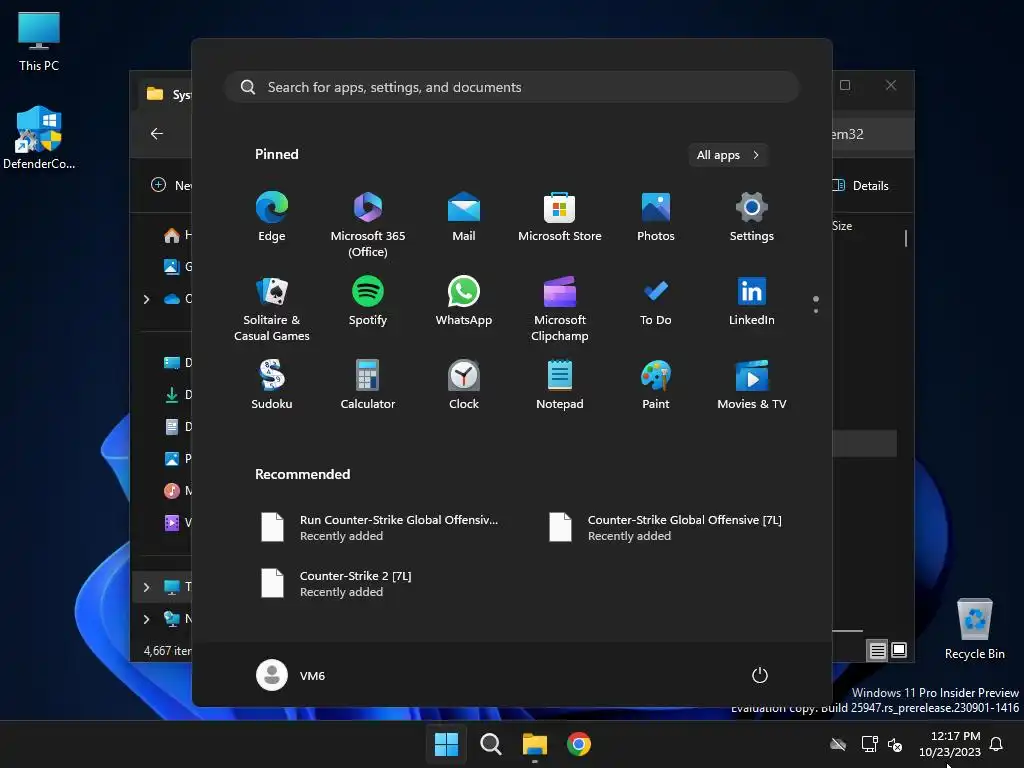Open Recycle Bin on desktop

pyautogui.click(x=974, y=629)
